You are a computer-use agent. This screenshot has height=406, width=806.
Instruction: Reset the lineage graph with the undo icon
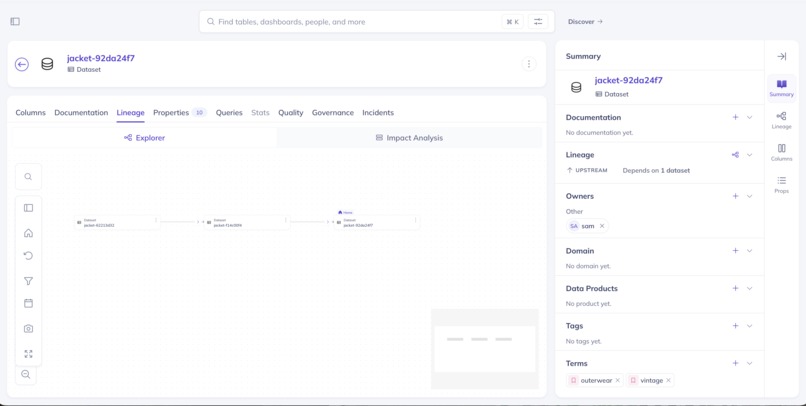28,255
